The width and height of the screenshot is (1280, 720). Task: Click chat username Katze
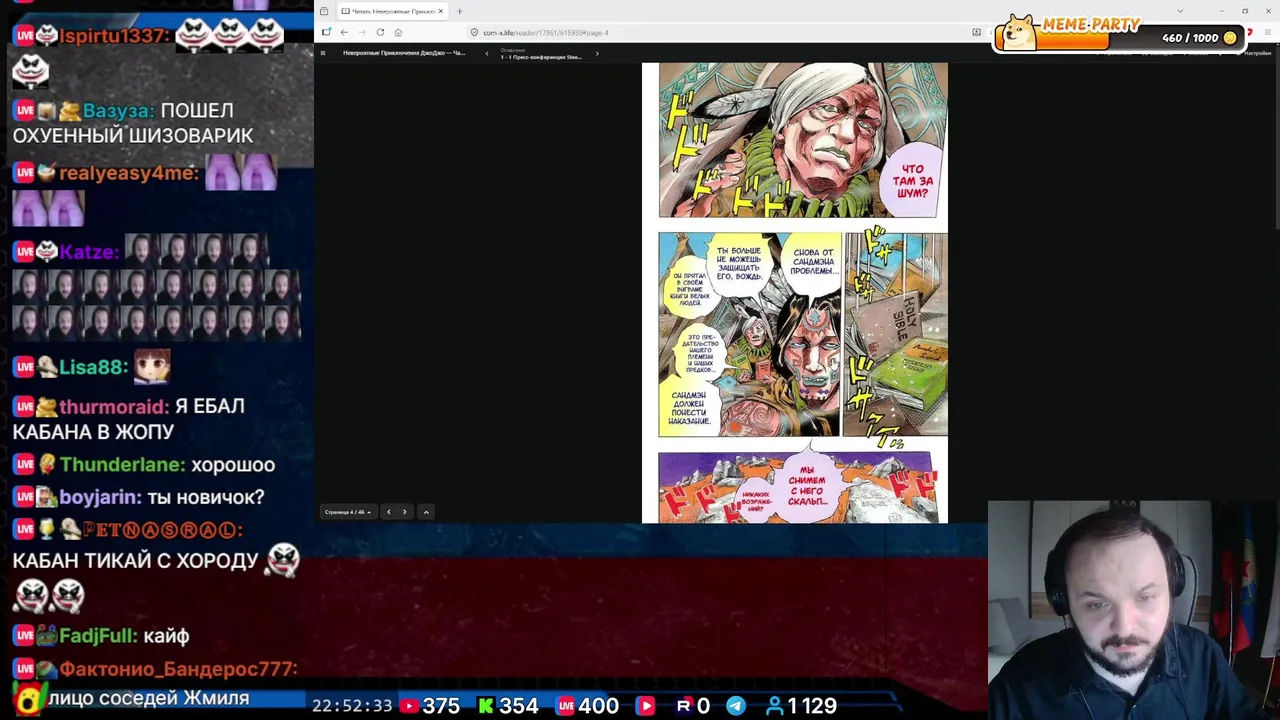tap(89, 252)
